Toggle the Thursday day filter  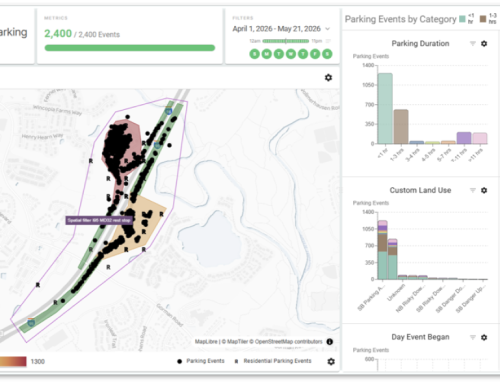click(x=303, y=54)
